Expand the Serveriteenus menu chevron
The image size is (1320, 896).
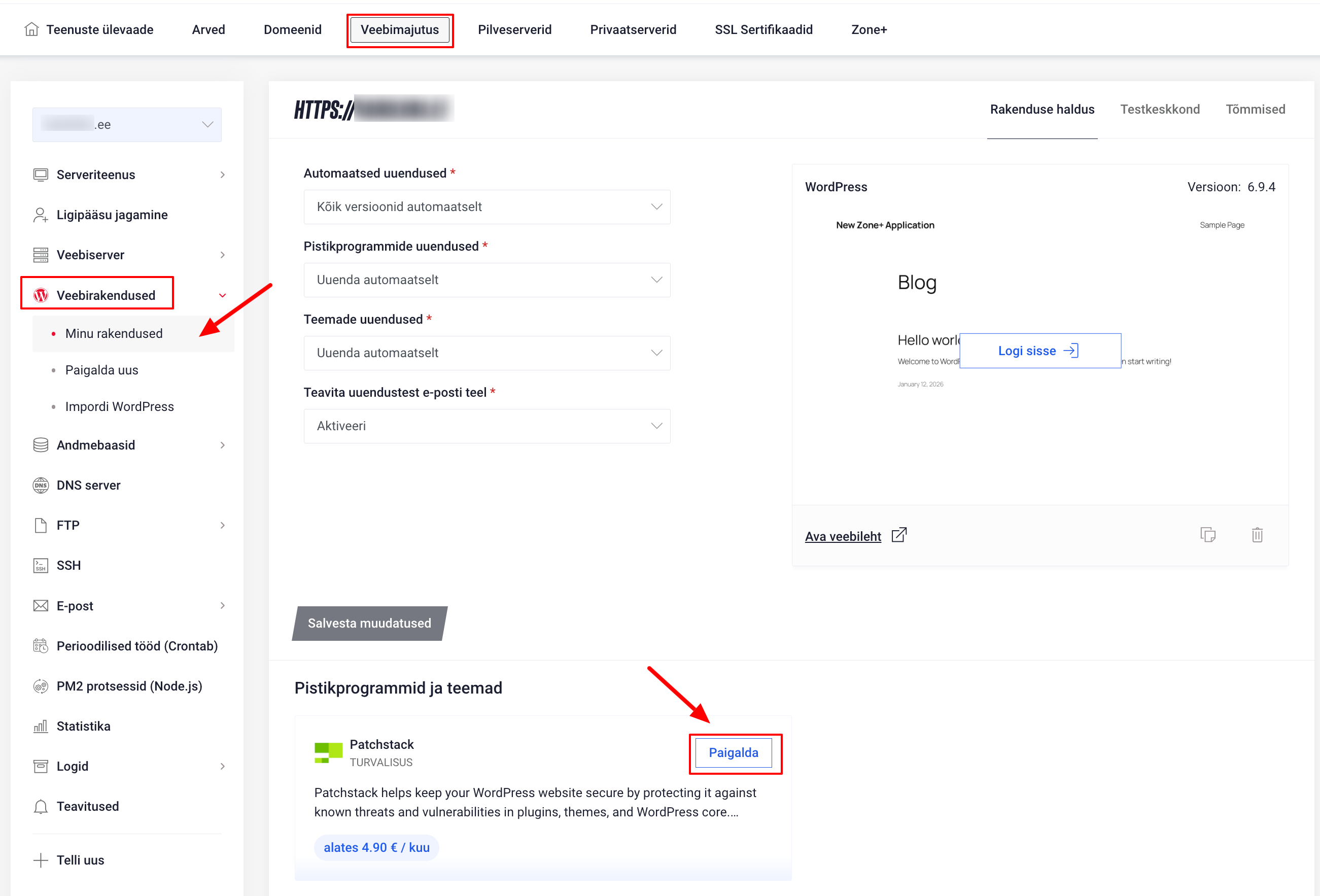223,175
